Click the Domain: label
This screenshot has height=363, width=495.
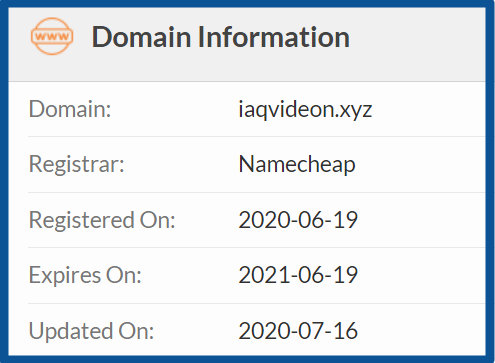tap(70, 109)
